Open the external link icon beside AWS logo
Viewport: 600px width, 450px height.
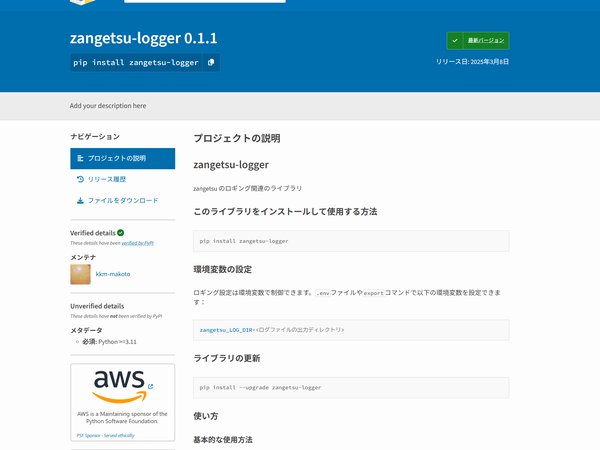click(x=150, y=386)
